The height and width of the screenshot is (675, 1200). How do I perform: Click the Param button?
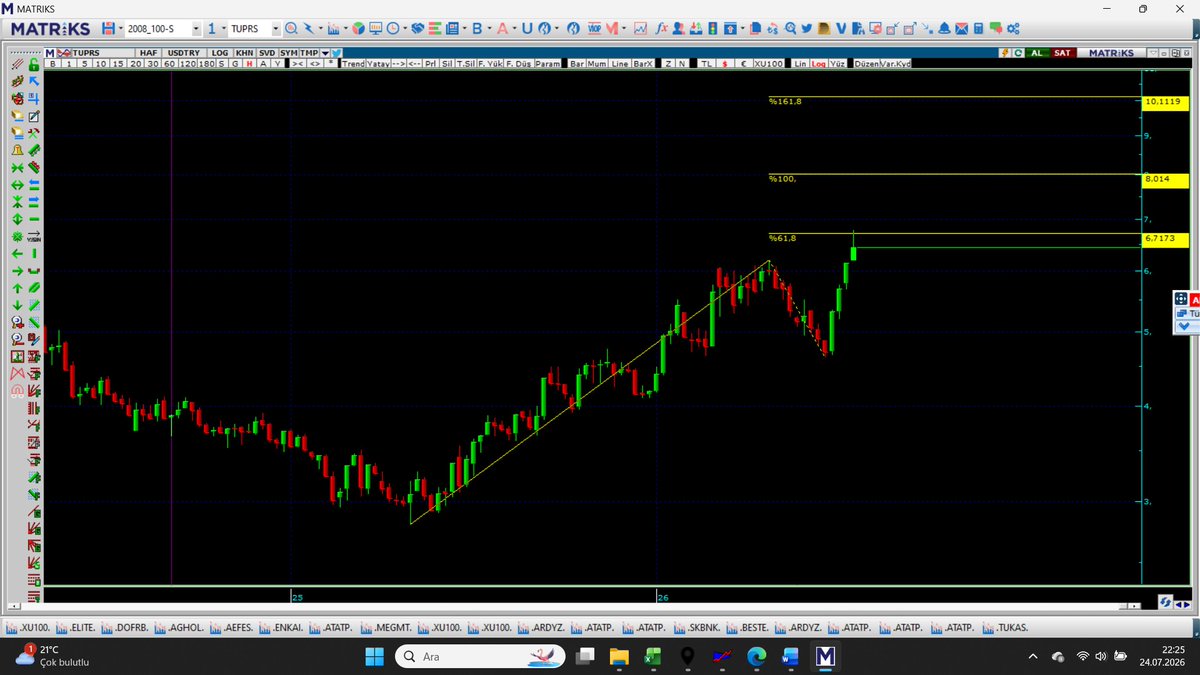pyautogui.click(x=548, y=63)
